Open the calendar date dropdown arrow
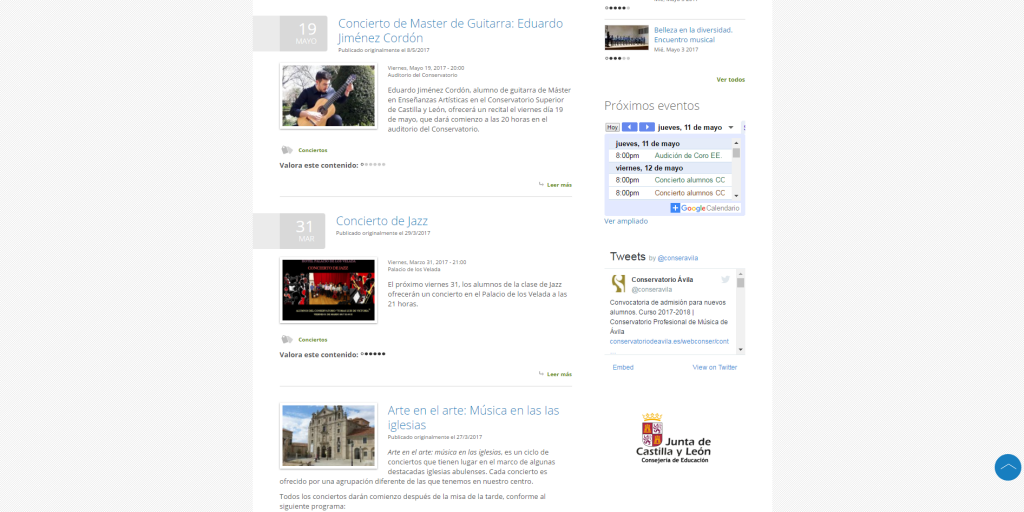1024x512 pixels. coord(731,127)
